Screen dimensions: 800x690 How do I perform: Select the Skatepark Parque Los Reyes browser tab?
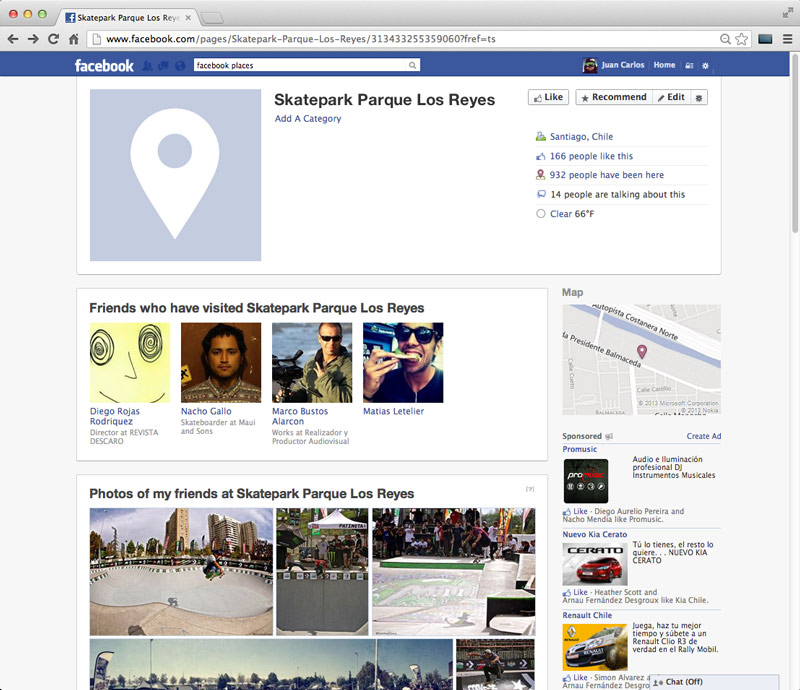coord(128,18)
